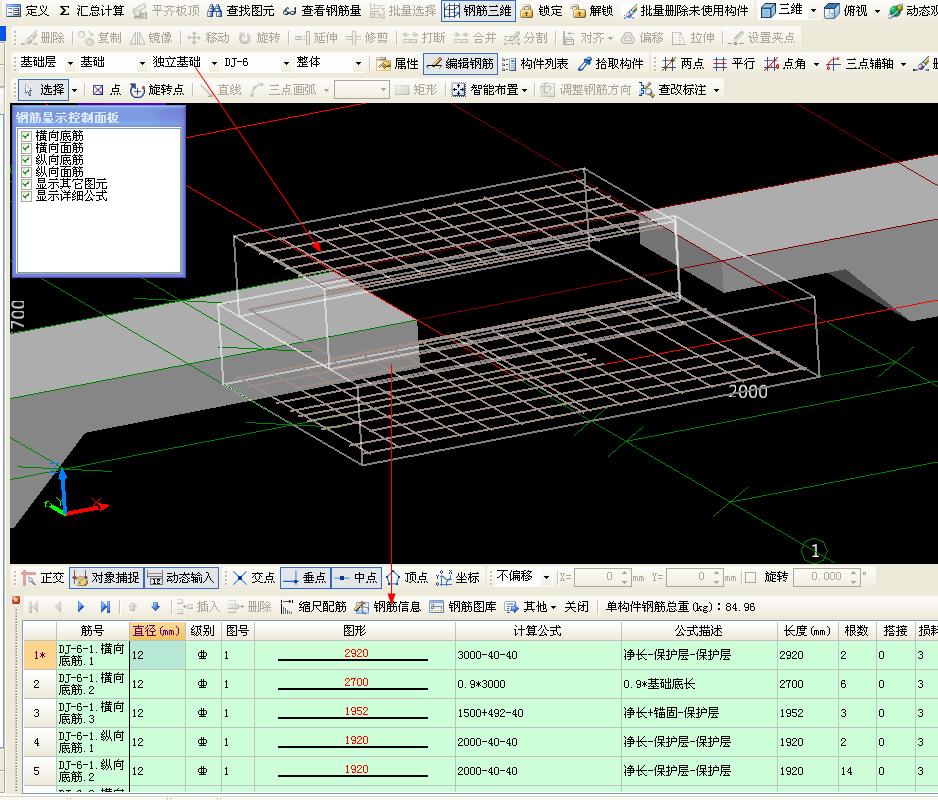The height and width of the screenshot is (800, 938).
Task: Click 批量删除未使用构件 tool
Action: pyautogui.click(x=686, y=10)
